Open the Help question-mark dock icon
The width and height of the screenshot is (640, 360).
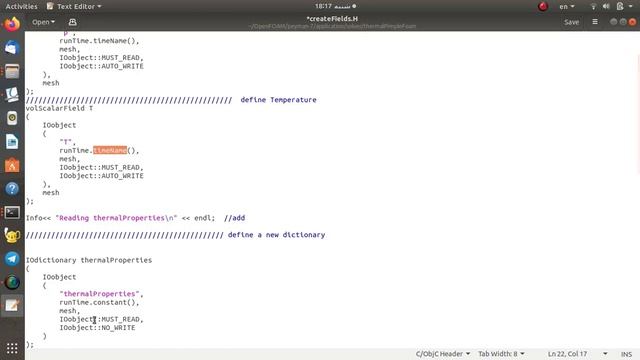pyautogui.click(x=12, y=189)
